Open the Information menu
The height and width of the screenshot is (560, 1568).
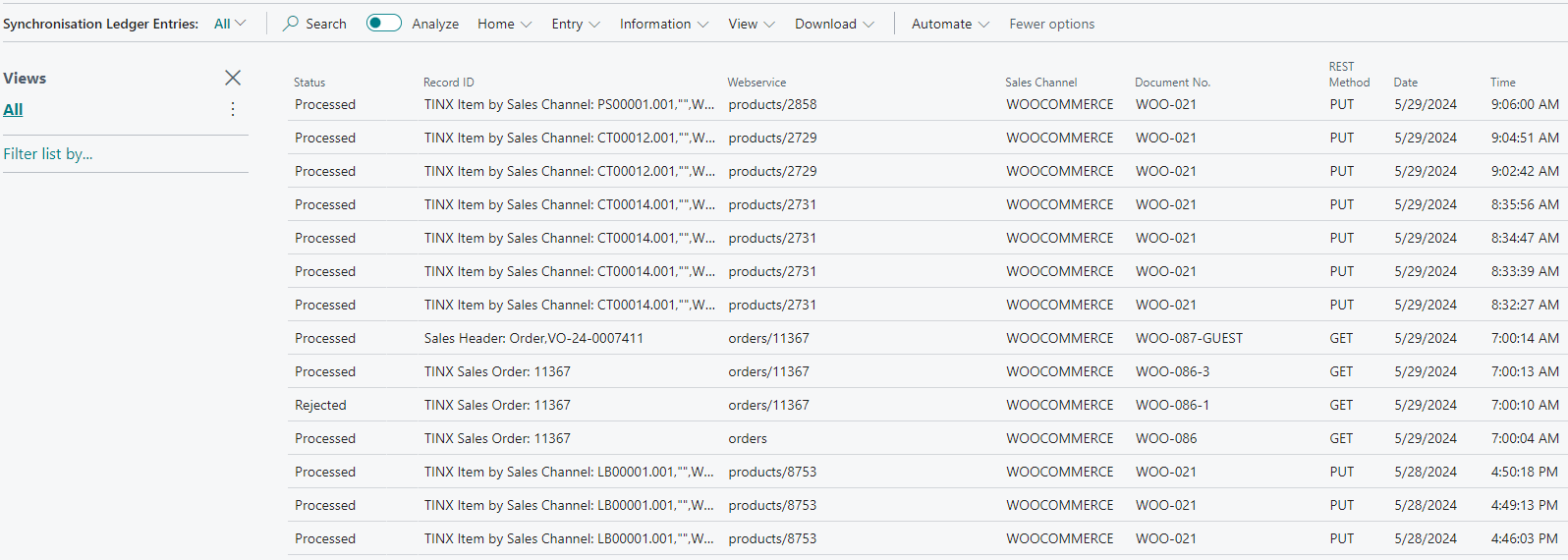point(664,24)
